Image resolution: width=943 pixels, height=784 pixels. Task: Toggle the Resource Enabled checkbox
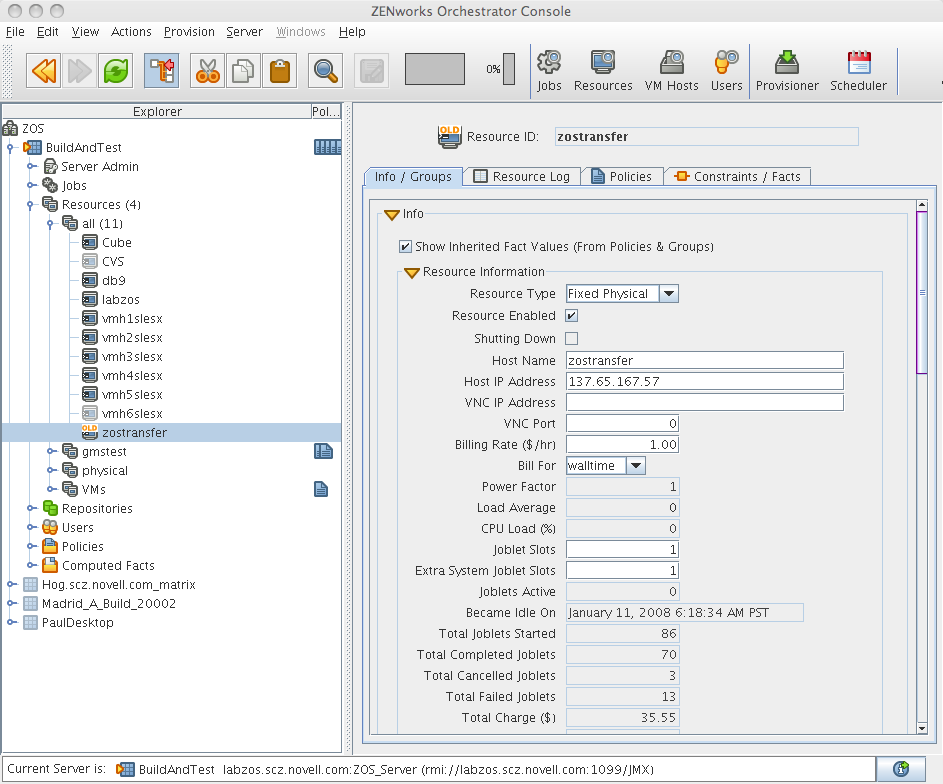[x=572, y=316]
